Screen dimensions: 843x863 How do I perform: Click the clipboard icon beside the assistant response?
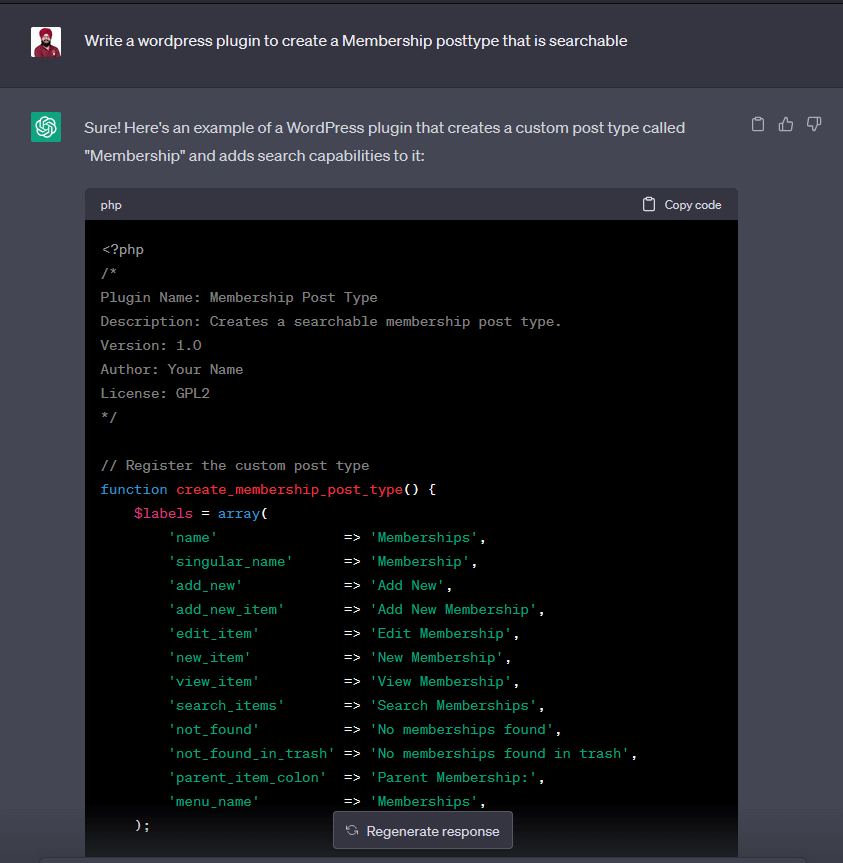[x=758, y=124]
